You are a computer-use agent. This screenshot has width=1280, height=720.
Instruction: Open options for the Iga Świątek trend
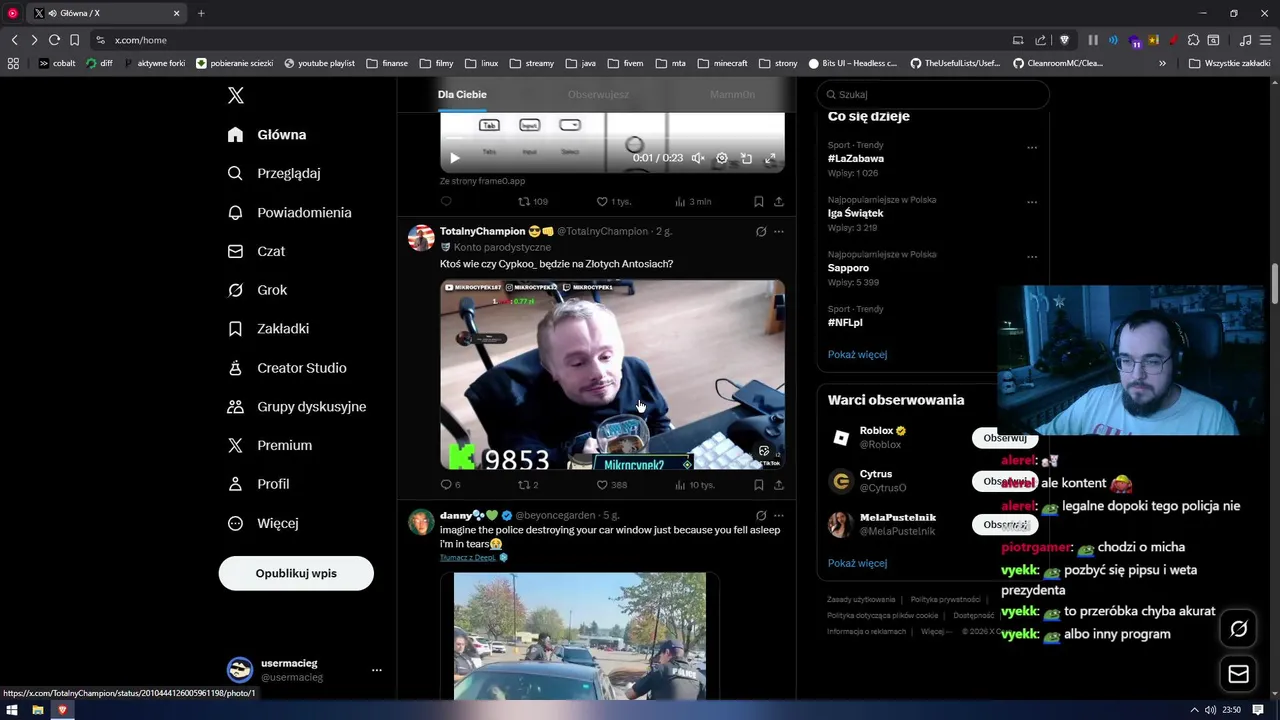pos(1032,202)
